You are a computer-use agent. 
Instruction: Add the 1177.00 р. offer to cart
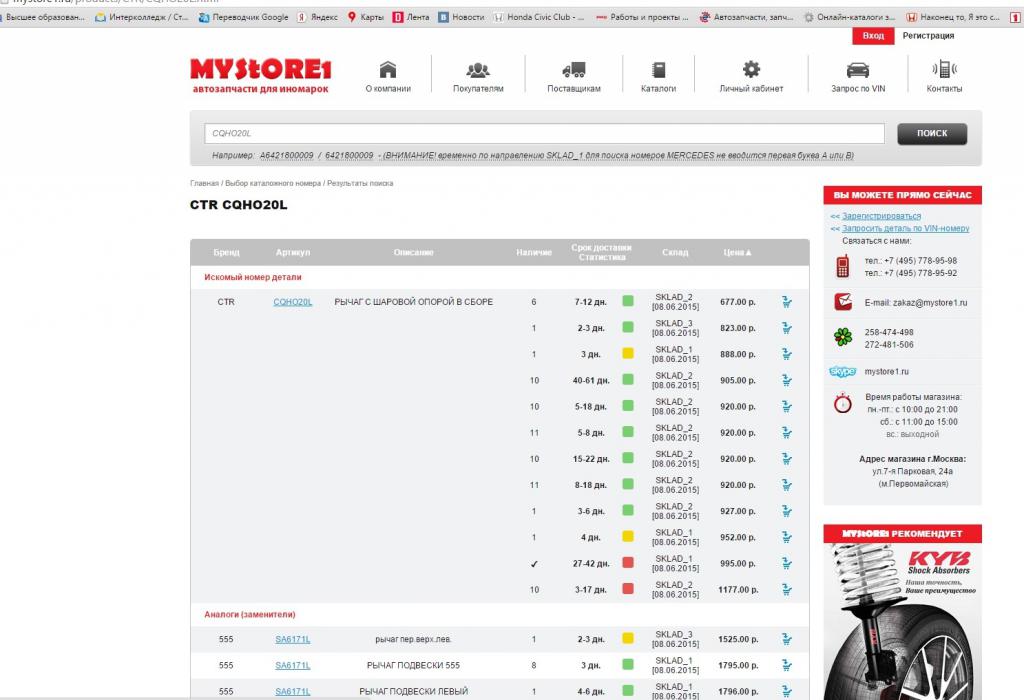(787, 589)
